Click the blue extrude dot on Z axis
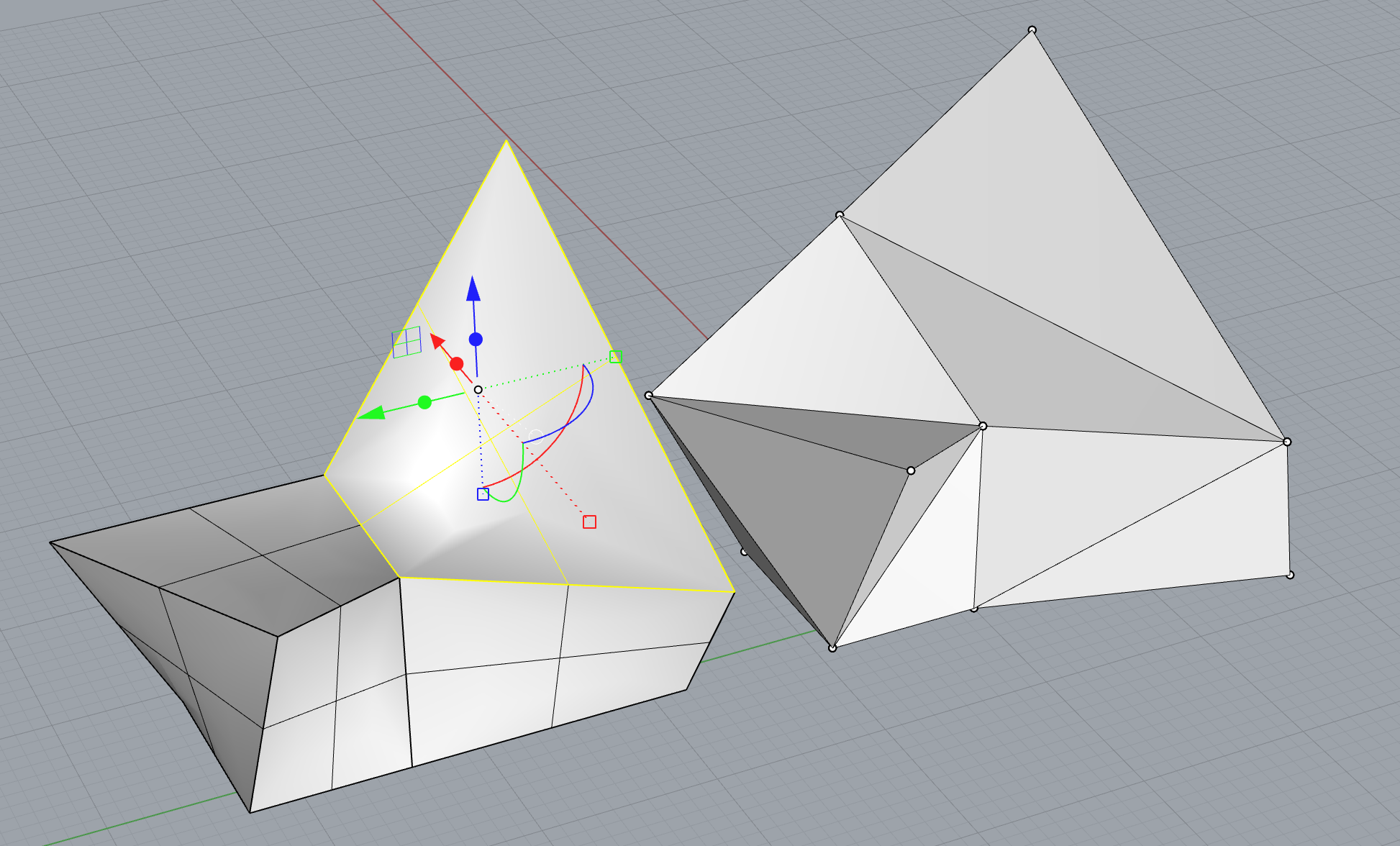Image resolution: width=1400 pixels, height=846 pixels. [476, 340]
